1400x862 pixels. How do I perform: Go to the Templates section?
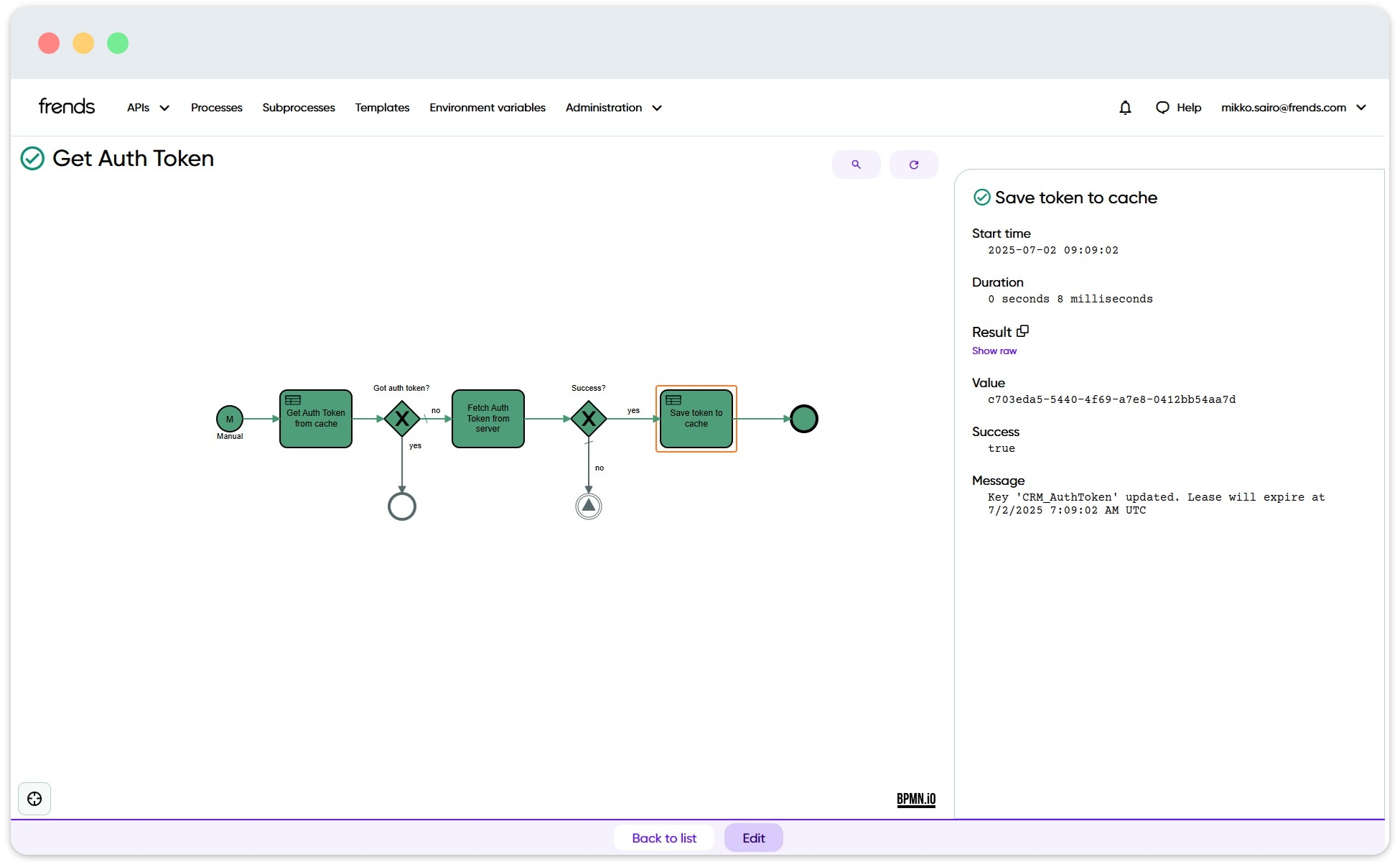click(x=381, y=107)
